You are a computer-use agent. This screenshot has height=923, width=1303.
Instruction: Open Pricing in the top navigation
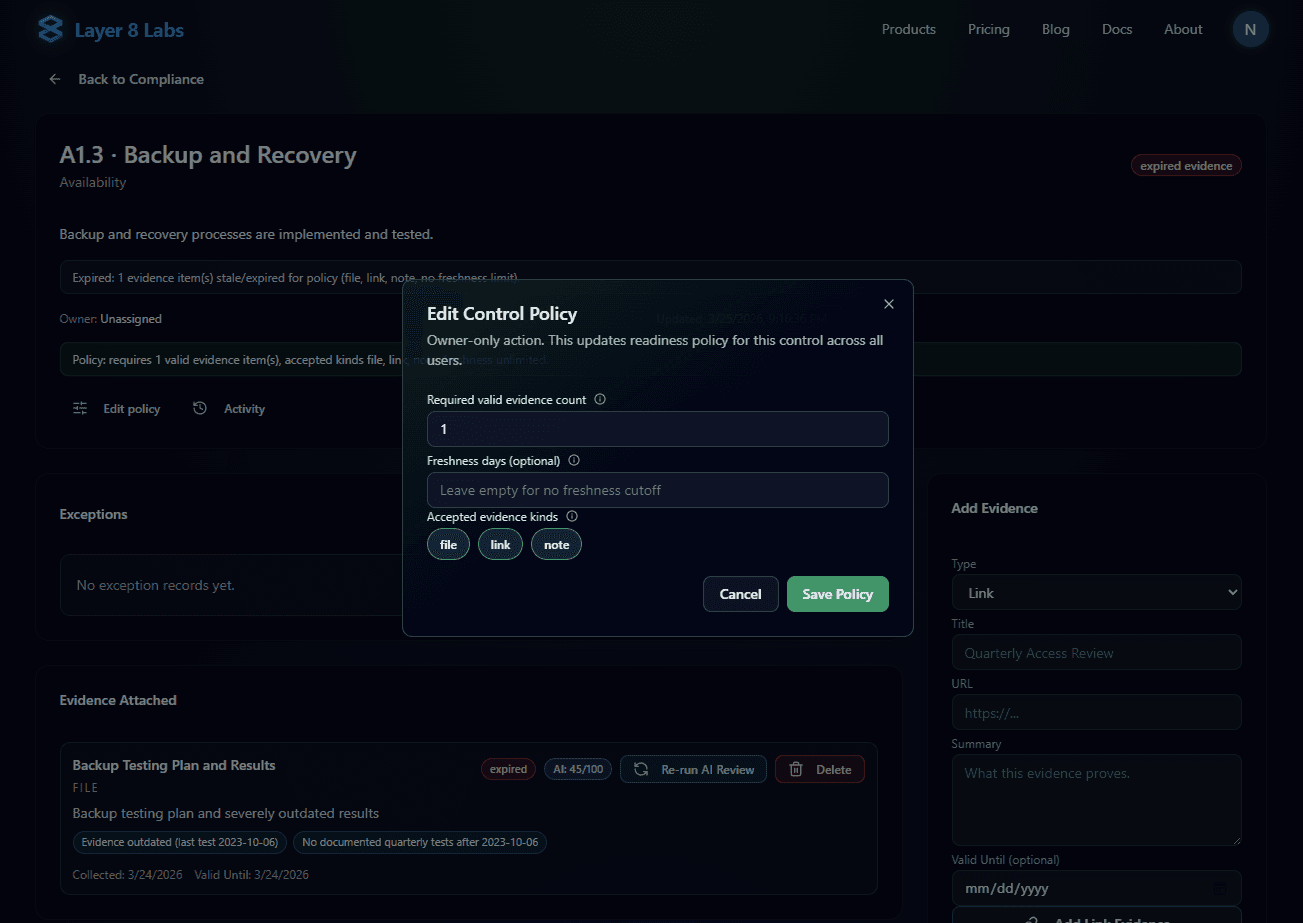coord(989,29)
